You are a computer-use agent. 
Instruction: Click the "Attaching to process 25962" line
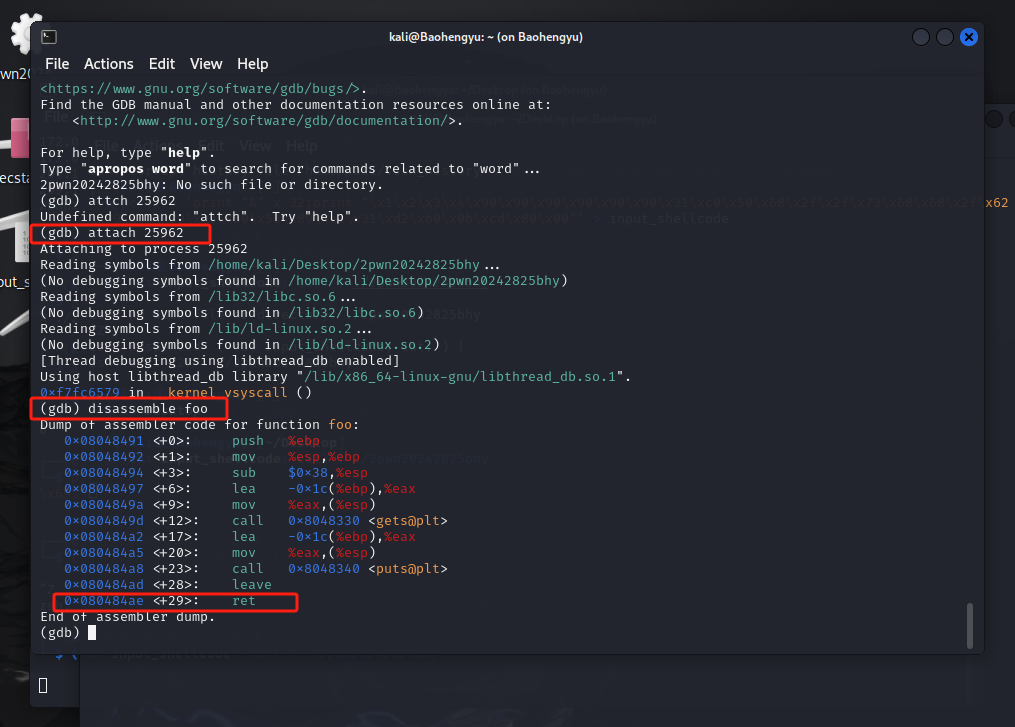144,249
